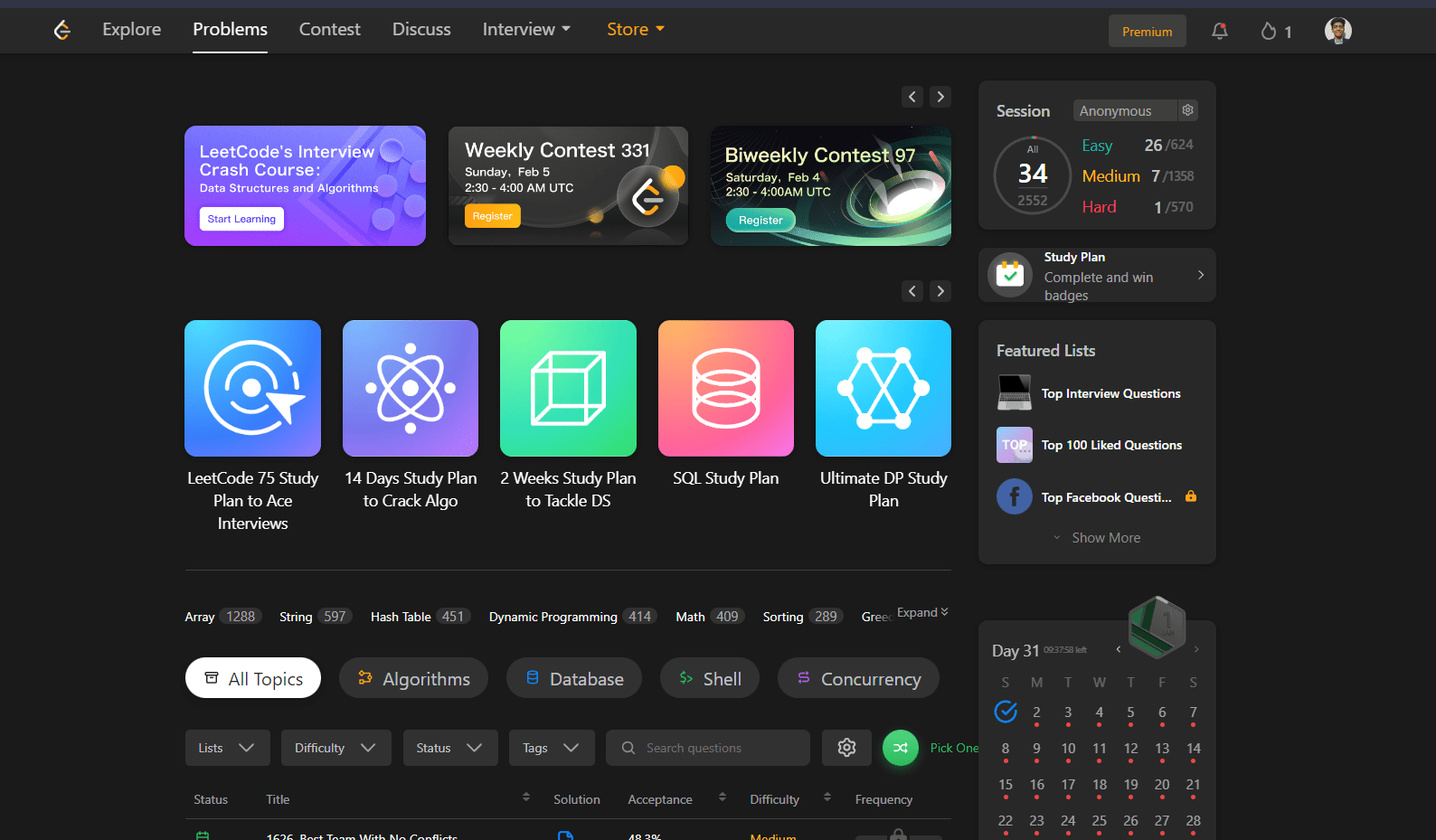This screenshot has height=840, width=1436.
Task: Select the Concurrency topic tab
Action: pos(858,678)
